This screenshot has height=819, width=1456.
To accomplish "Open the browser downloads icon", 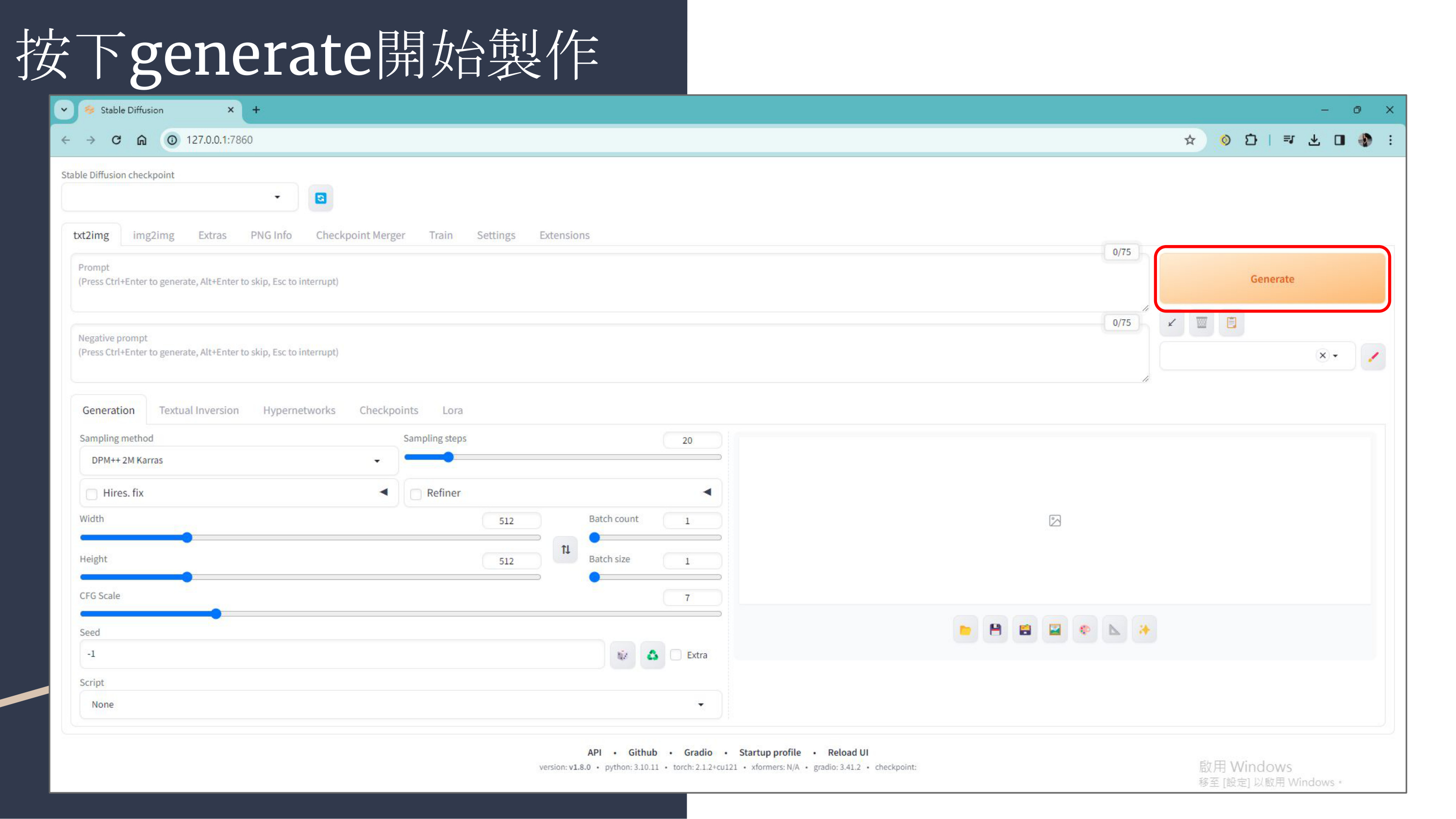I will click(1314, 140).
